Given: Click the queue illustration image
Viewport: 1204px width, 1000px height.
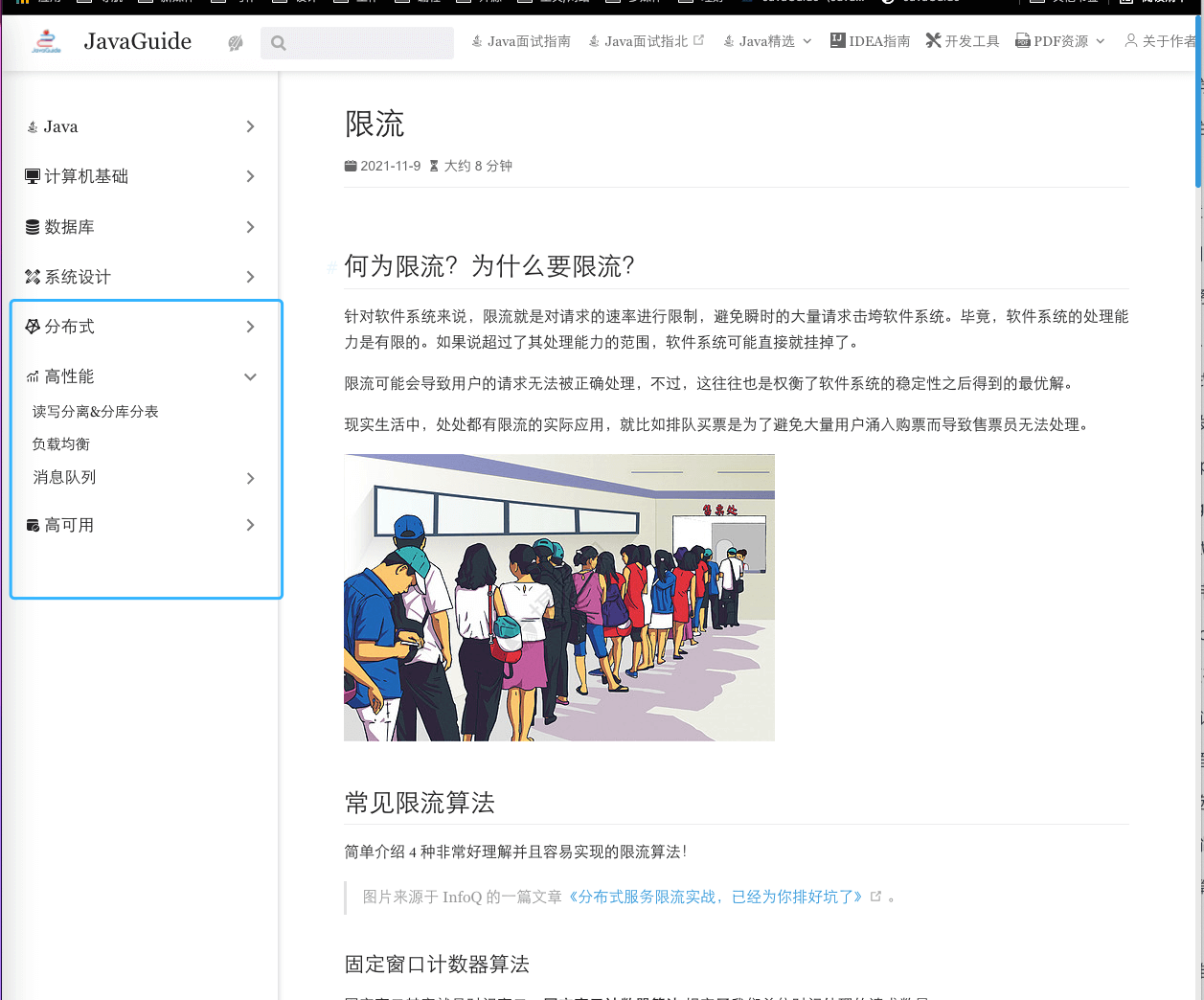Looking at the screenshot, I should pos(559,597).
